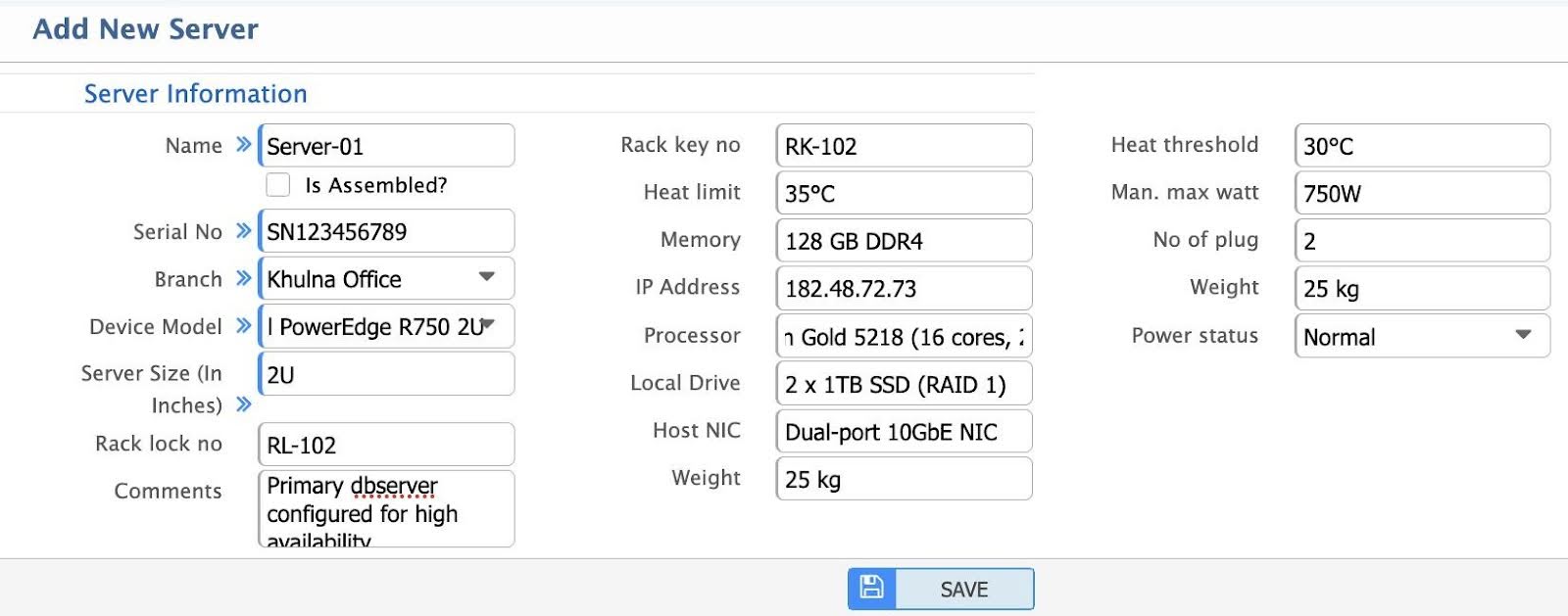Click into the Processor text field

click(904, 337)
